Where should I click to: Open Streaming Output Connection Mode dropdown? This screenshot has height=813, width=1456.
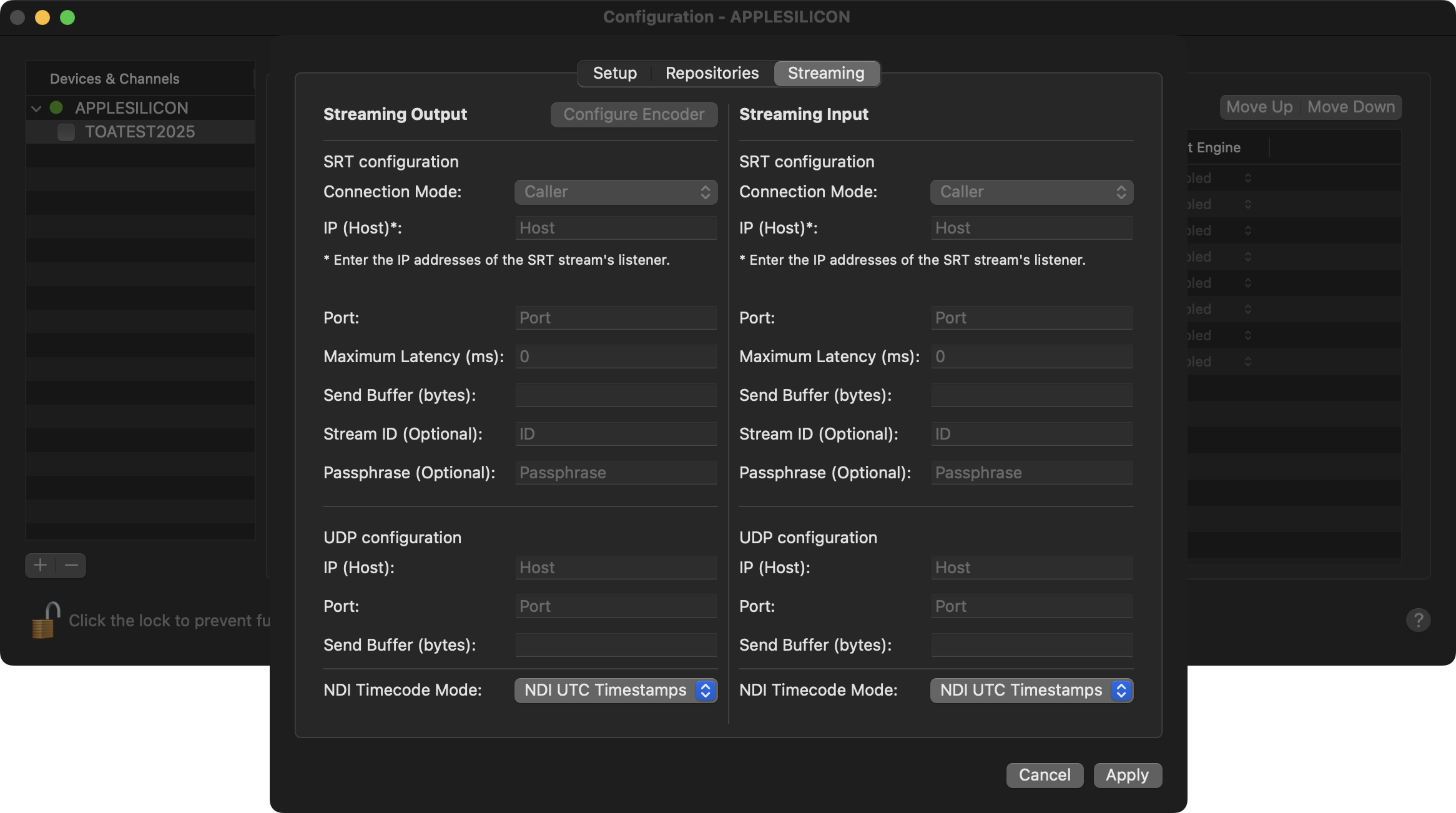coord(616,192)
